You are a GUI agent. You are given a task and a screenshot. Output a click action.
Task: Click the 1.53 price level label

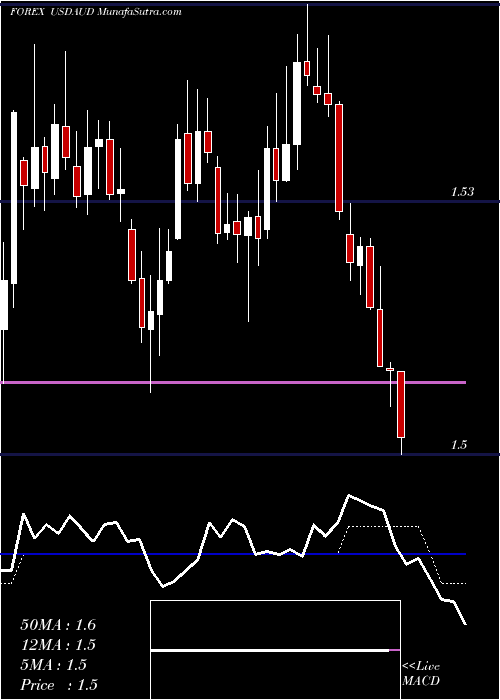tap(462, 192)
